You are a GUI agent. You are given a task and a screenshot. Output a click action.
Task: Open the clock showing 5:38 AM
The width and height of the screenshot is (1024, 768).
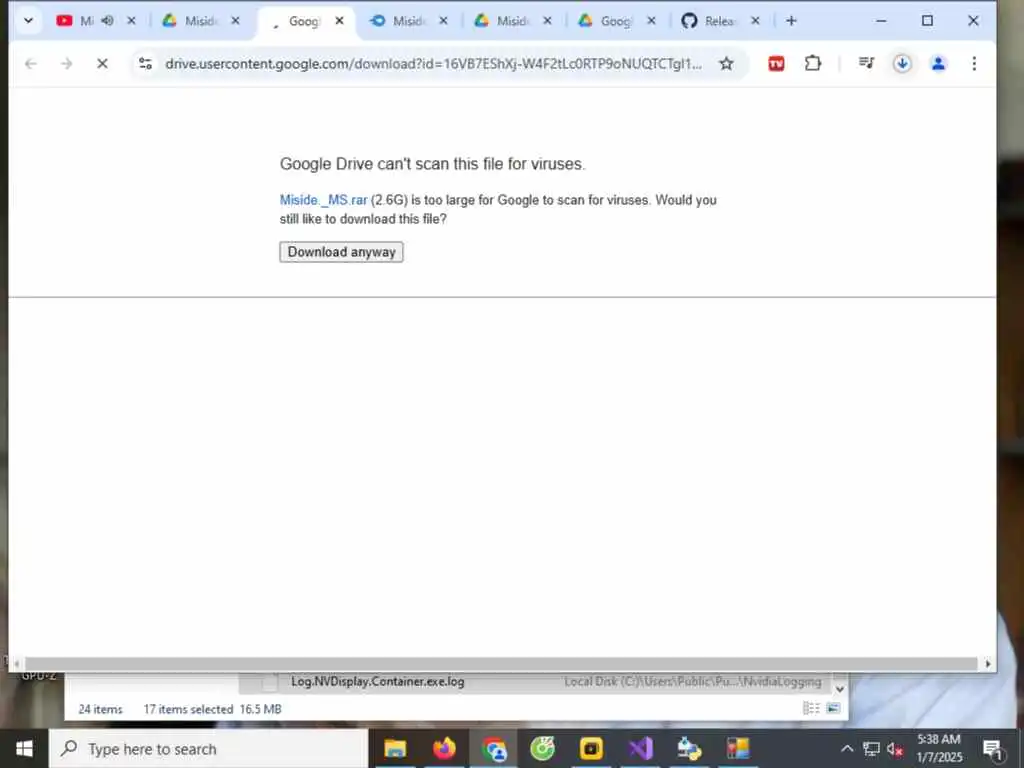click(938, 748)
